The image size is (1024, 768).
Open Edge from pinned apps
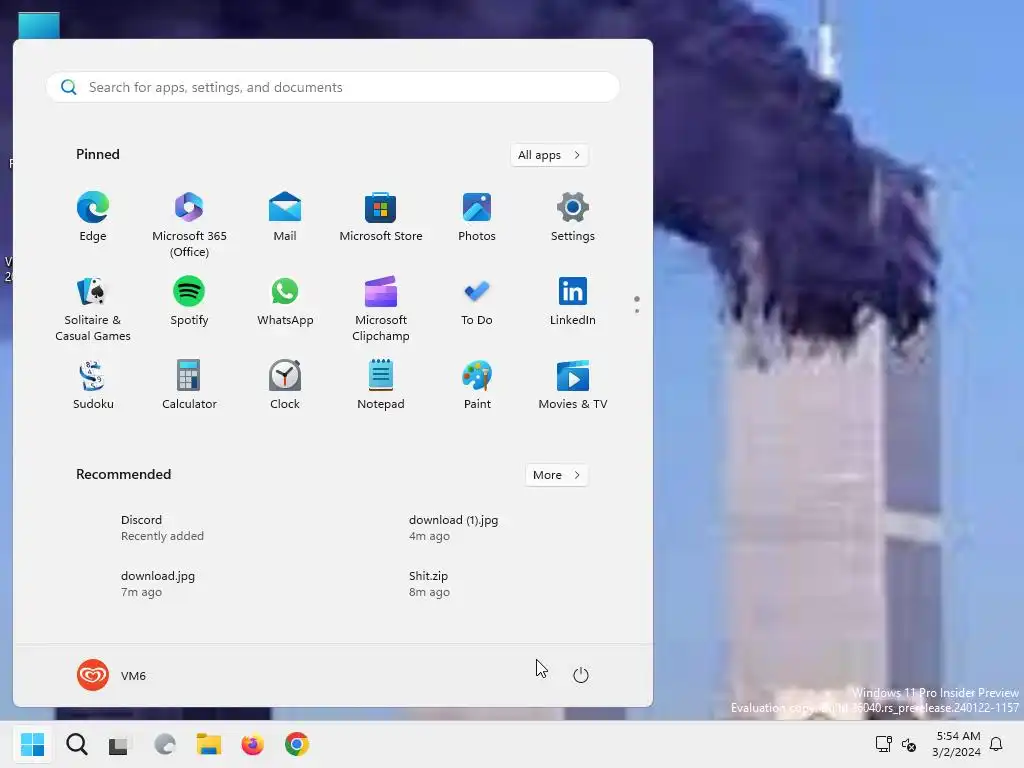click(x=93, y=217)
